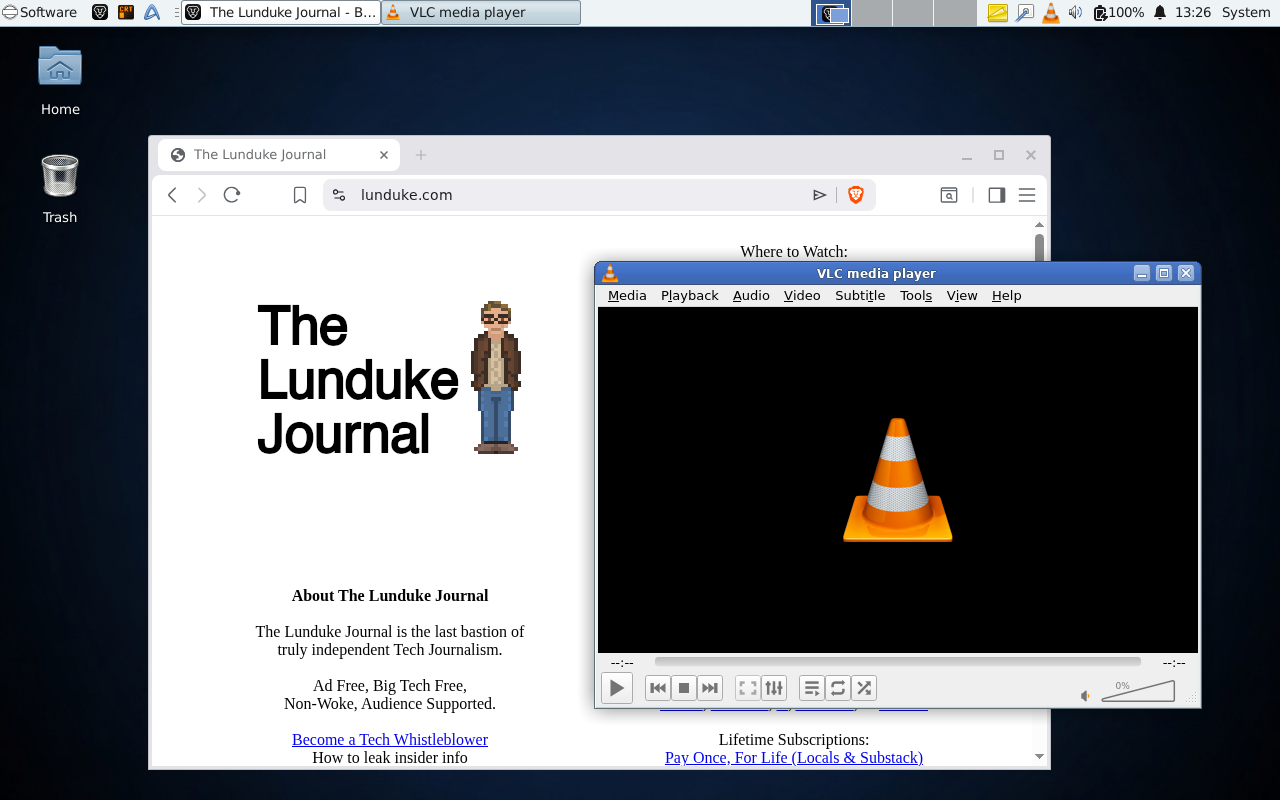Click the VLC cone icon in title bar
The height and width of the screenshot is (800, 1280).
click(610, 273)
